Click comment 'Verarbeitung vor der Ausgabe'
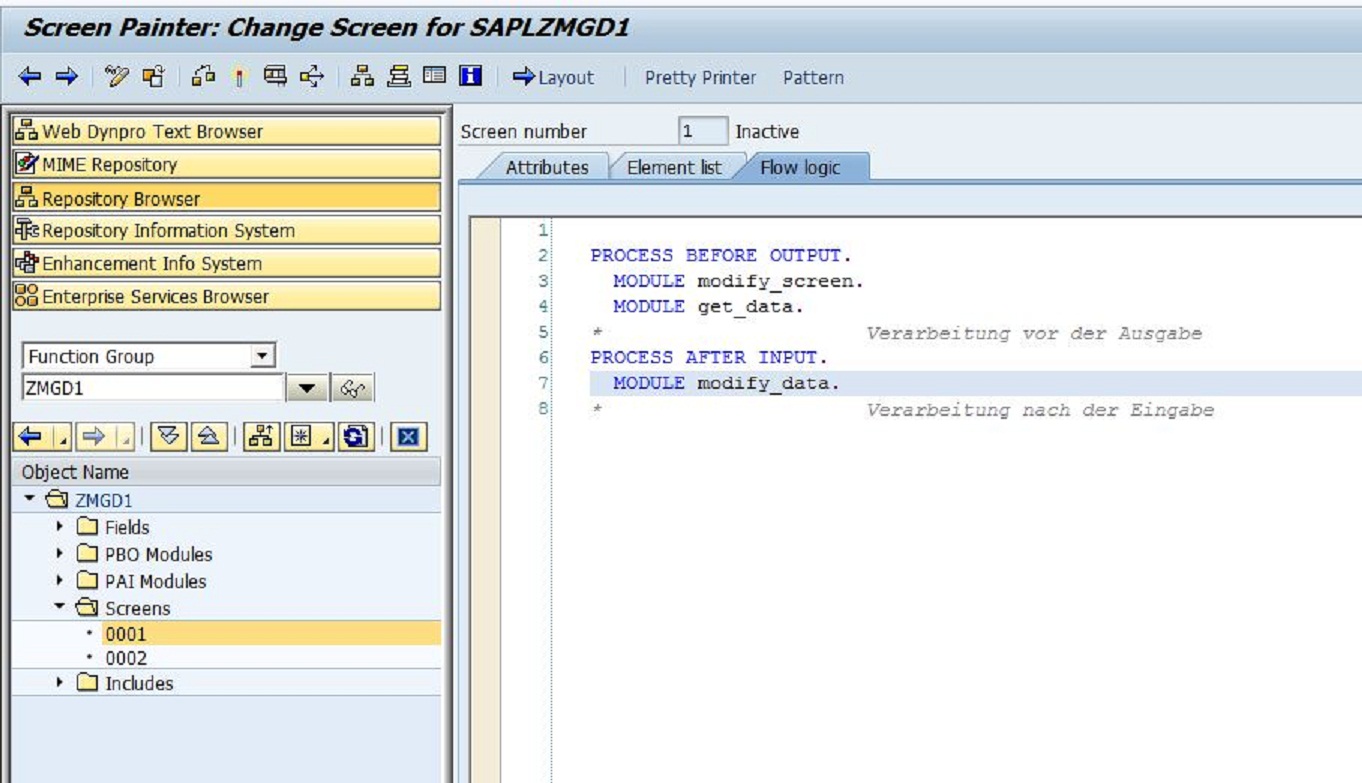Image resolution: width=1362 pixels, height=783 pixels. coord(1034,333)
